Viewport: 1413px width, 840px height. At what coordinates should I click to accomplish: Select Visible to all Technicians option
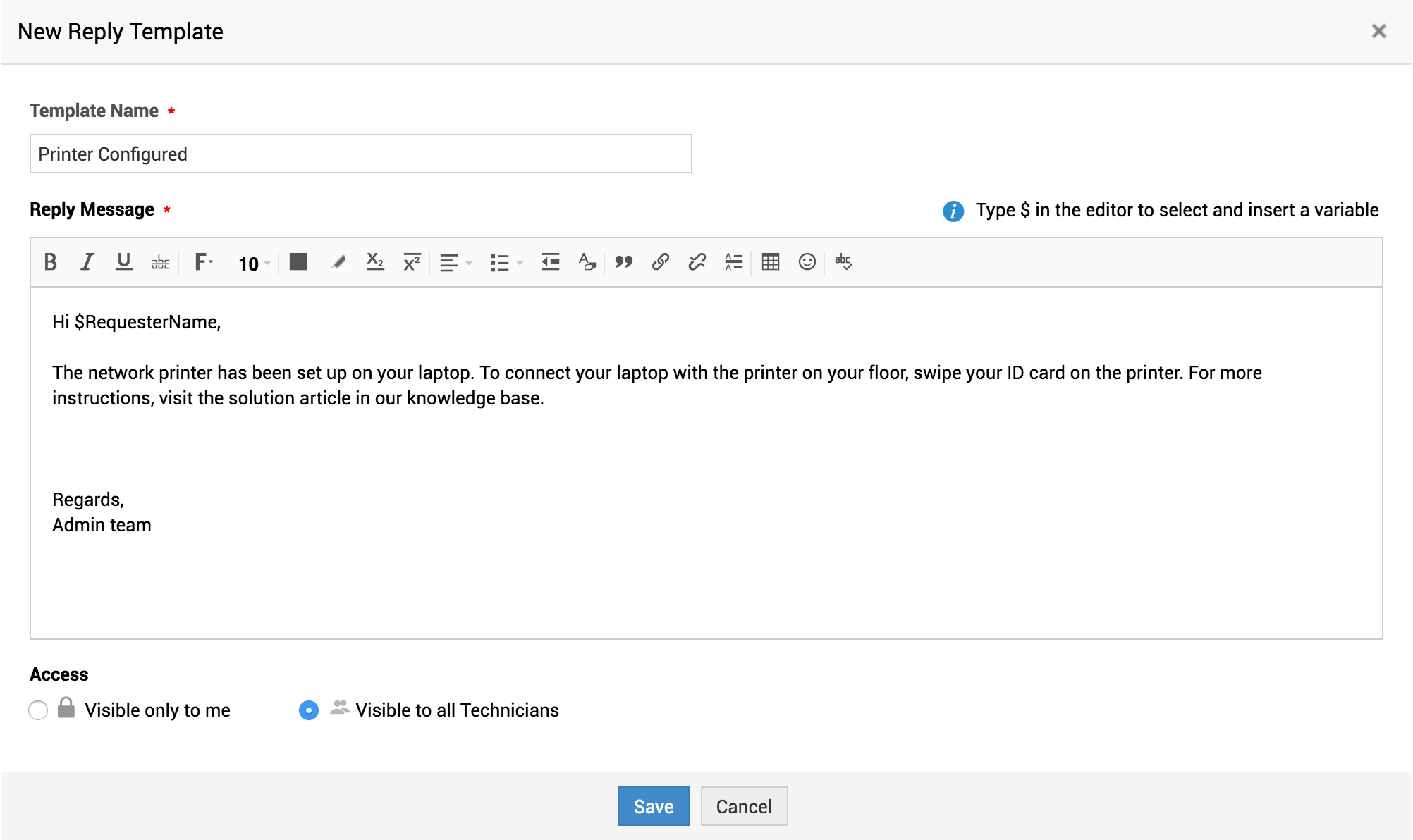(309, 710)
